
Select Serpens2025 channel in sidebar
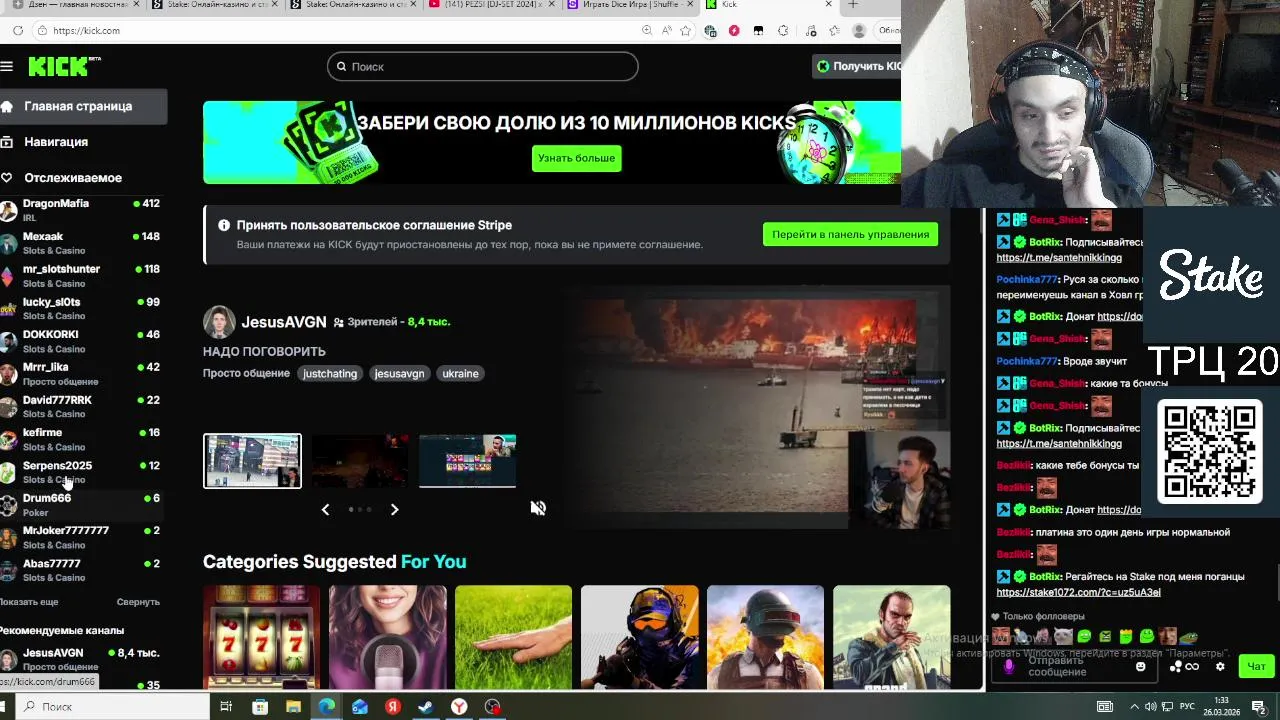(x=80, y=472)
